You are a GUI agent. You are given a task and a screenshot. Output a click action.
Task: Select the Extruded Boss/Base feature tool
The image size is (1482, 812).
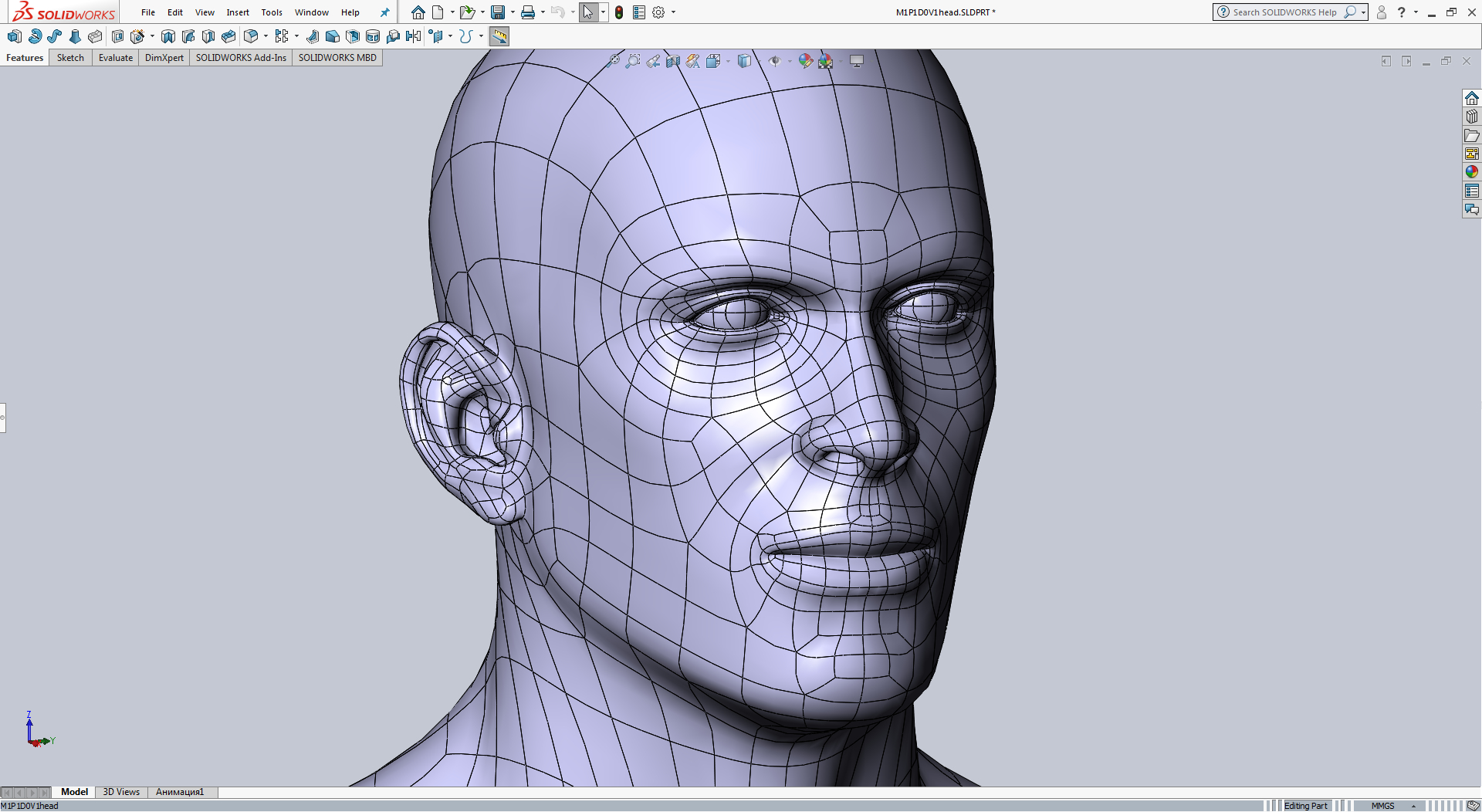14,36
